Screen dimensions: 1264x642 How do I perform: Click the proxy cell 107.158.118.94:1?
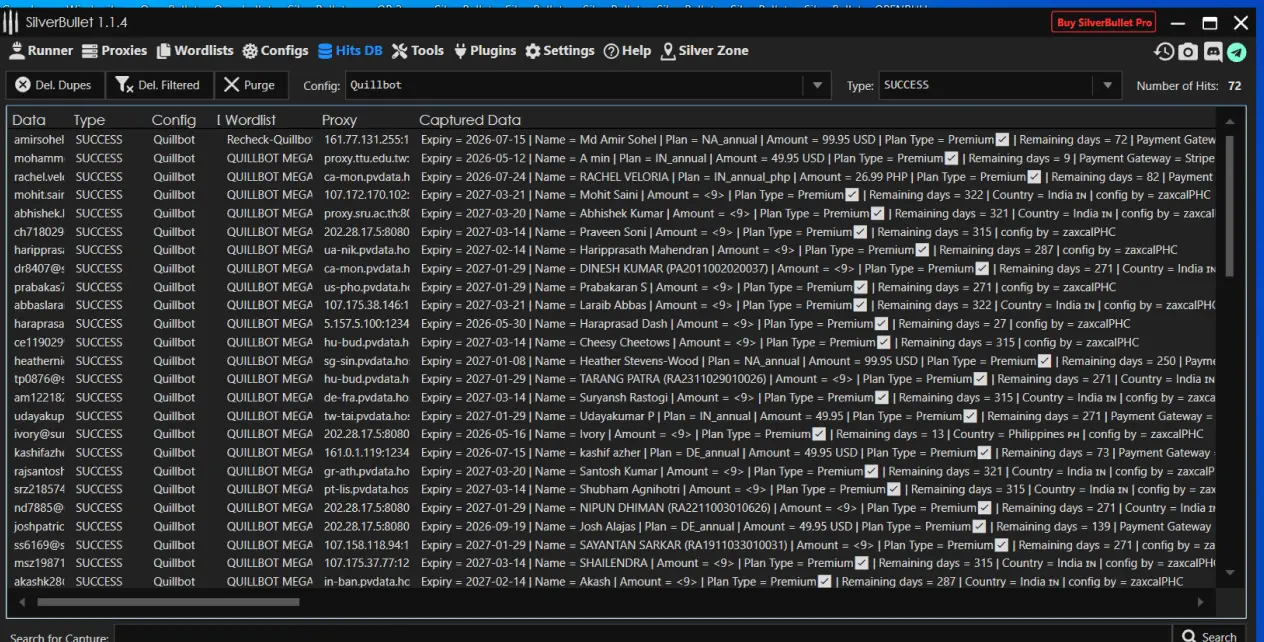tap(366, 545)
